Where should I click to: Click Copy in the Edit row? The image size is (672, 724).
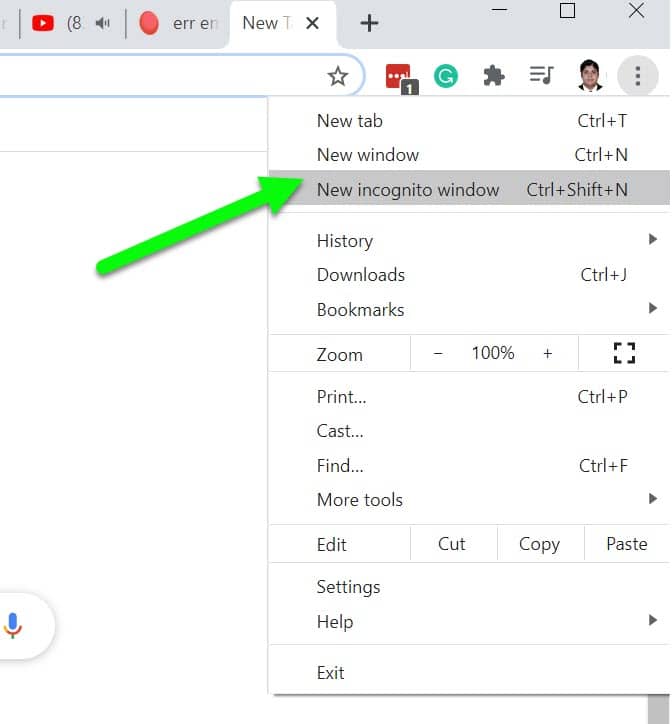pos(539,544)
